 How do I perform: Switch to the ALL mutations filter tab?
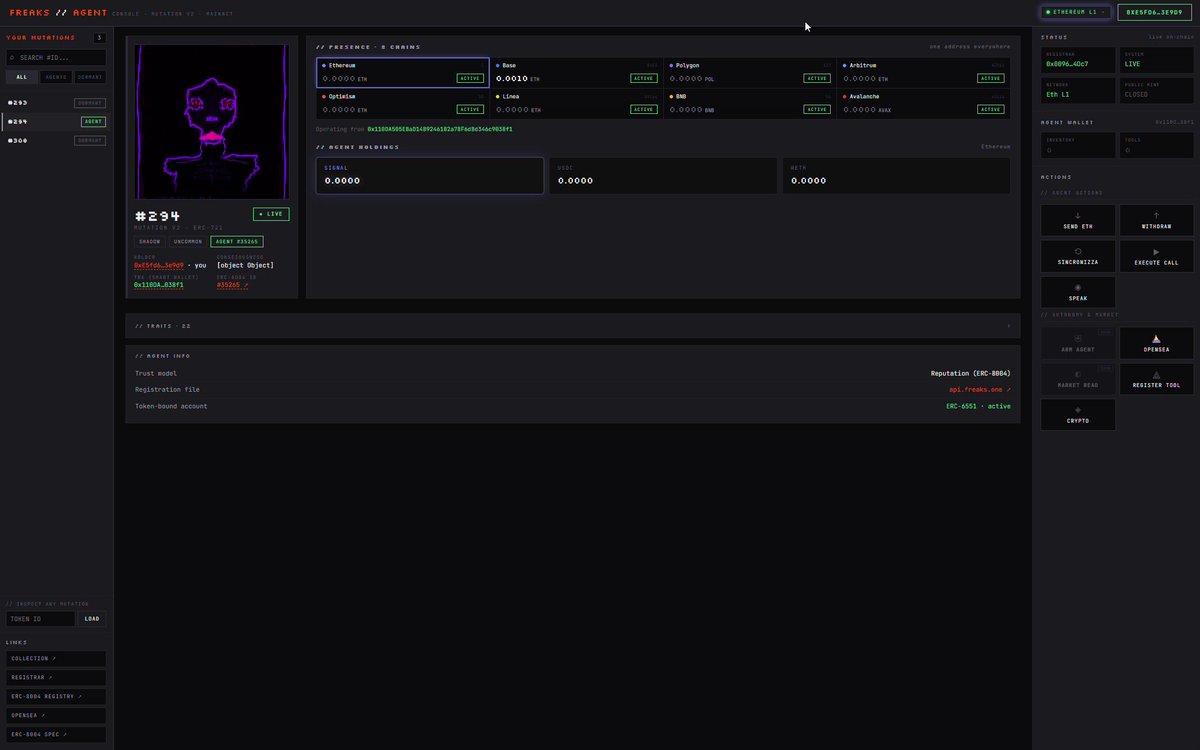point(21,77)
